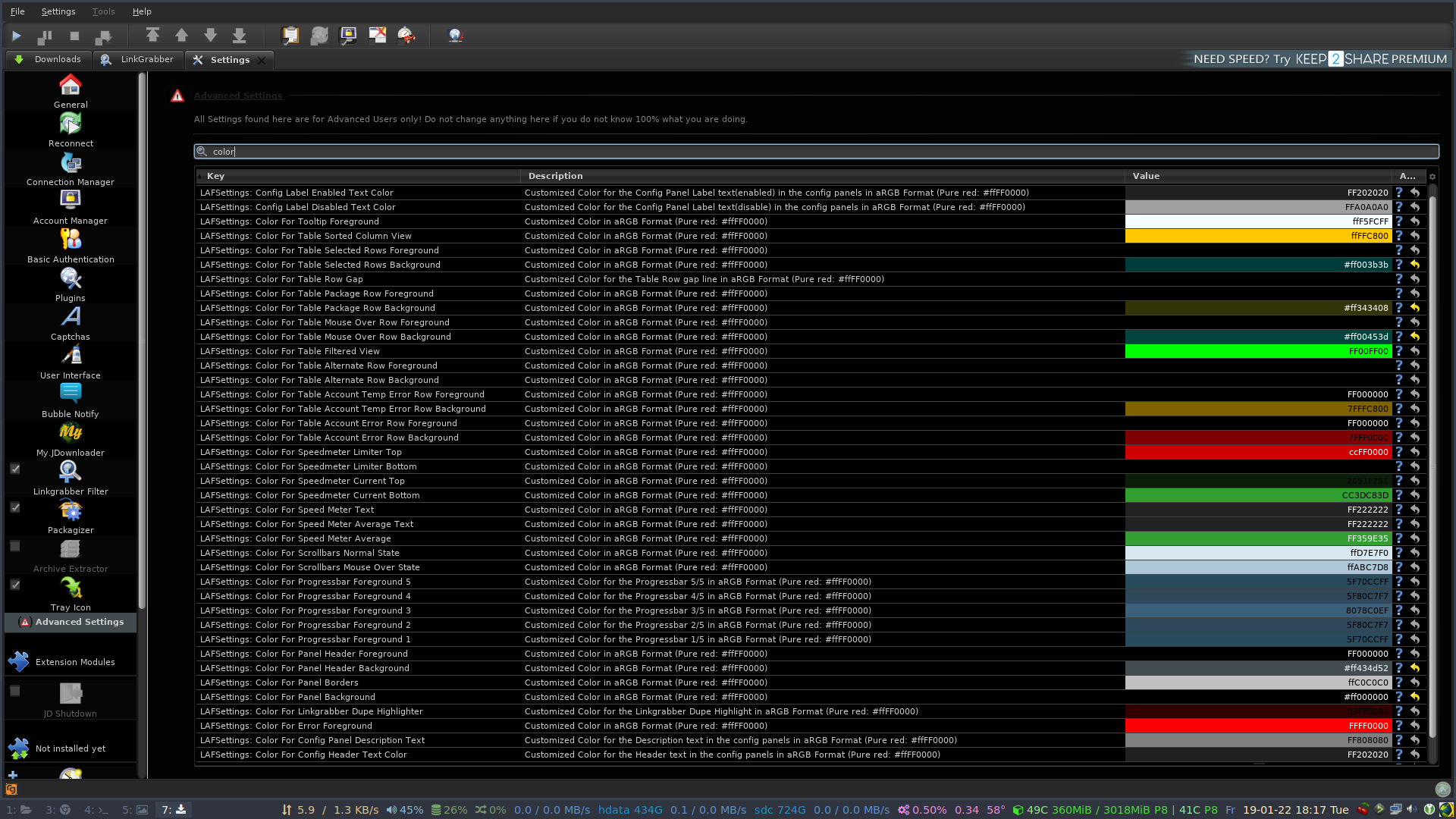Image resolution: width=1456 pixels, height=819 pixels.
Task: Open the Packagizer settings section
Action: pyautogui.click(x=71, y=517)
